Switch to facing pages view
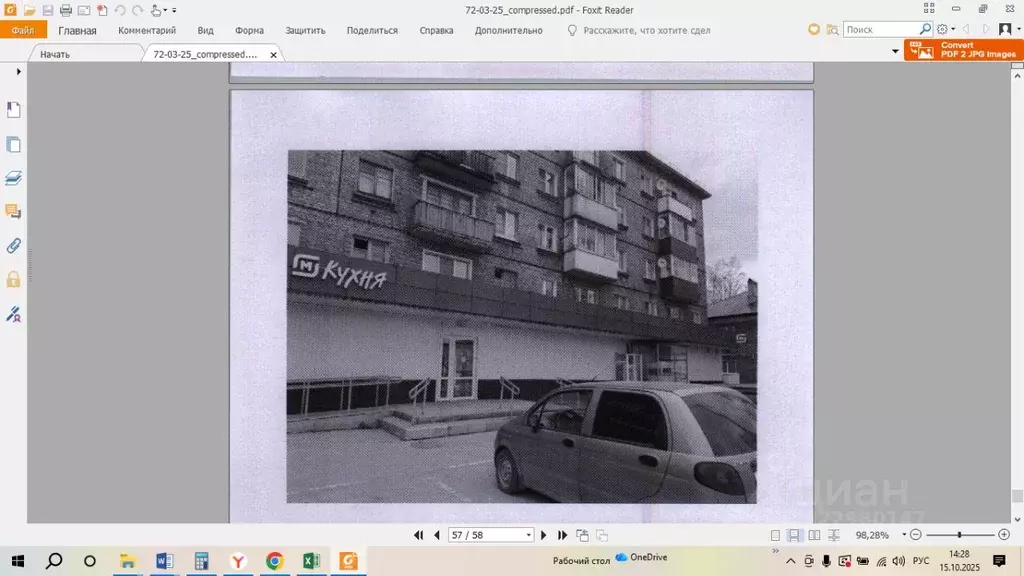 pos(814,536)
